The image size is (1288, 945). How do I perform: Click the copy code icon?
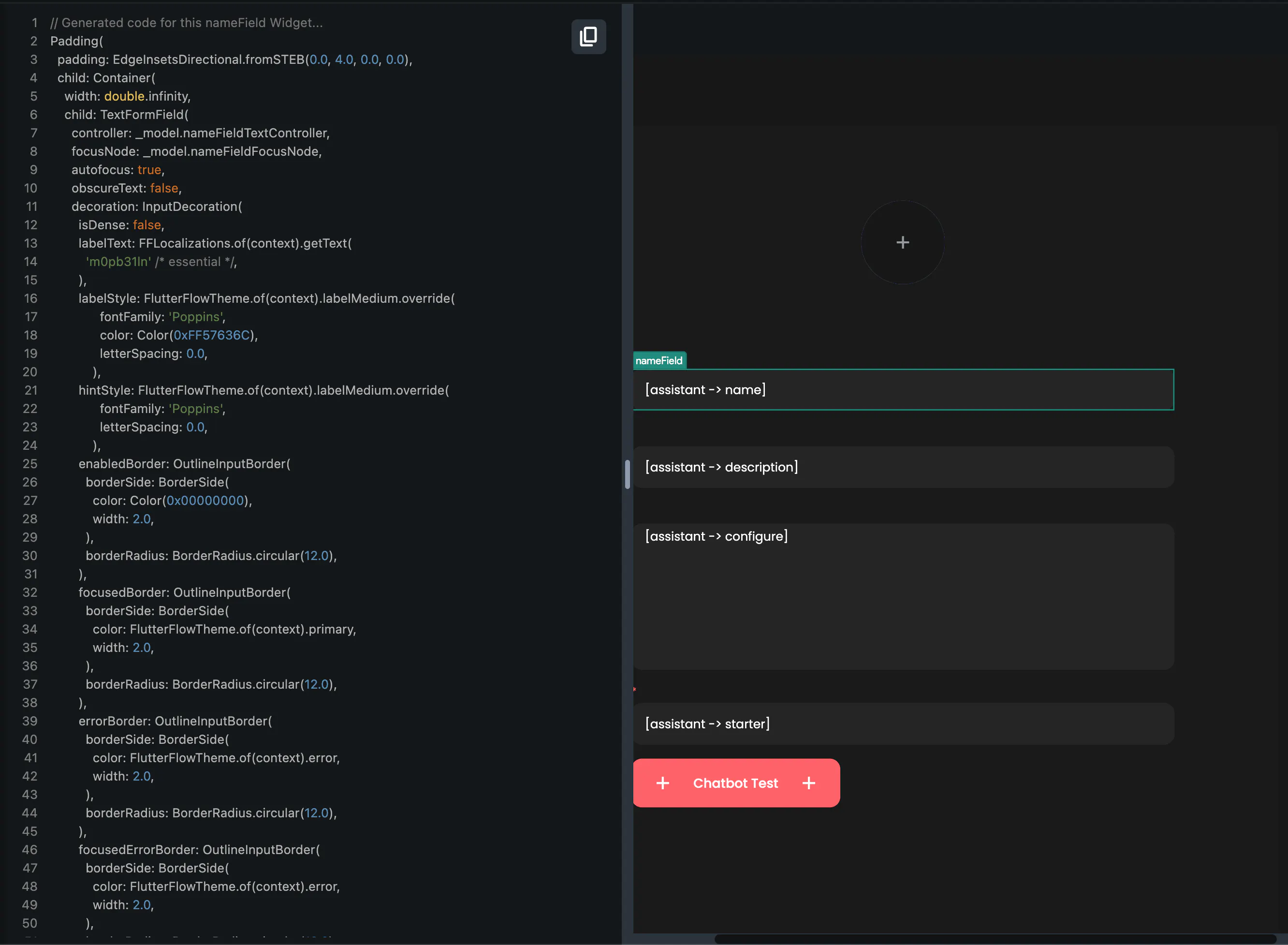[x=588, y=37]
